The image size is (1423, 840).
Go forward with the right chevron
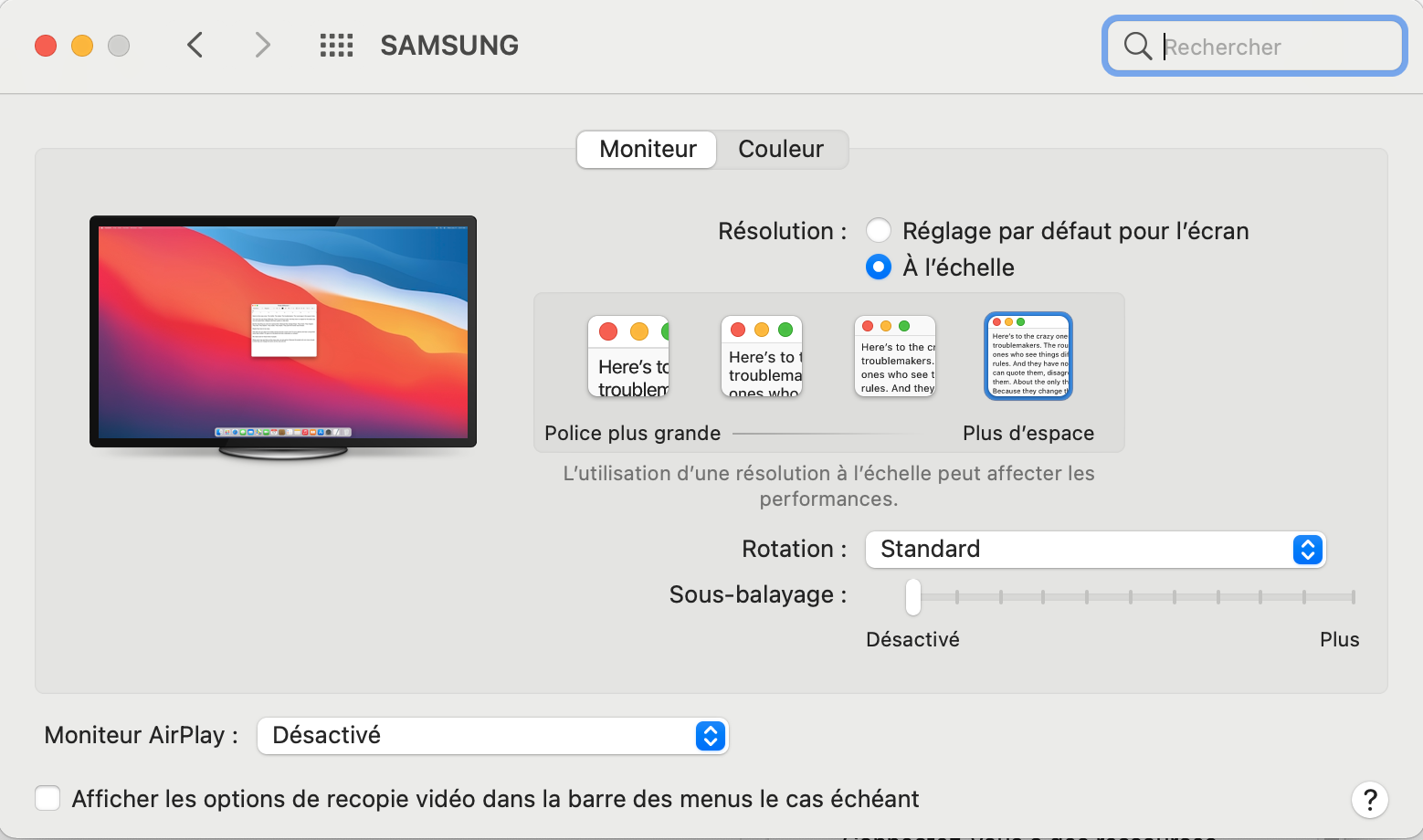[x=262, y=45]
